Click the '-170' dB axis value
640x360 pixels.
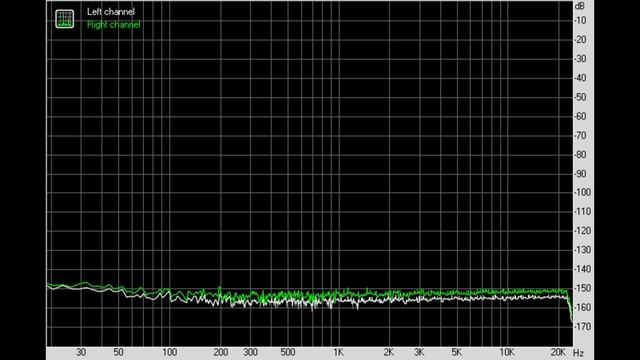(x=582, y=327)
